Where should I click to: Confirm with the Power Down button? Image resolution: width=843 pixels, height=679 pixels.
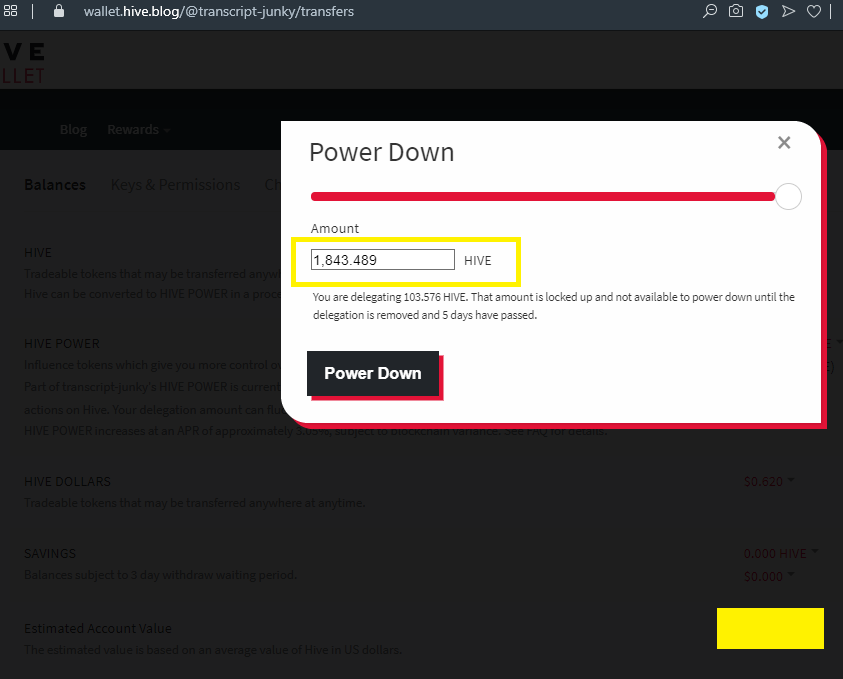coord(373,374)
